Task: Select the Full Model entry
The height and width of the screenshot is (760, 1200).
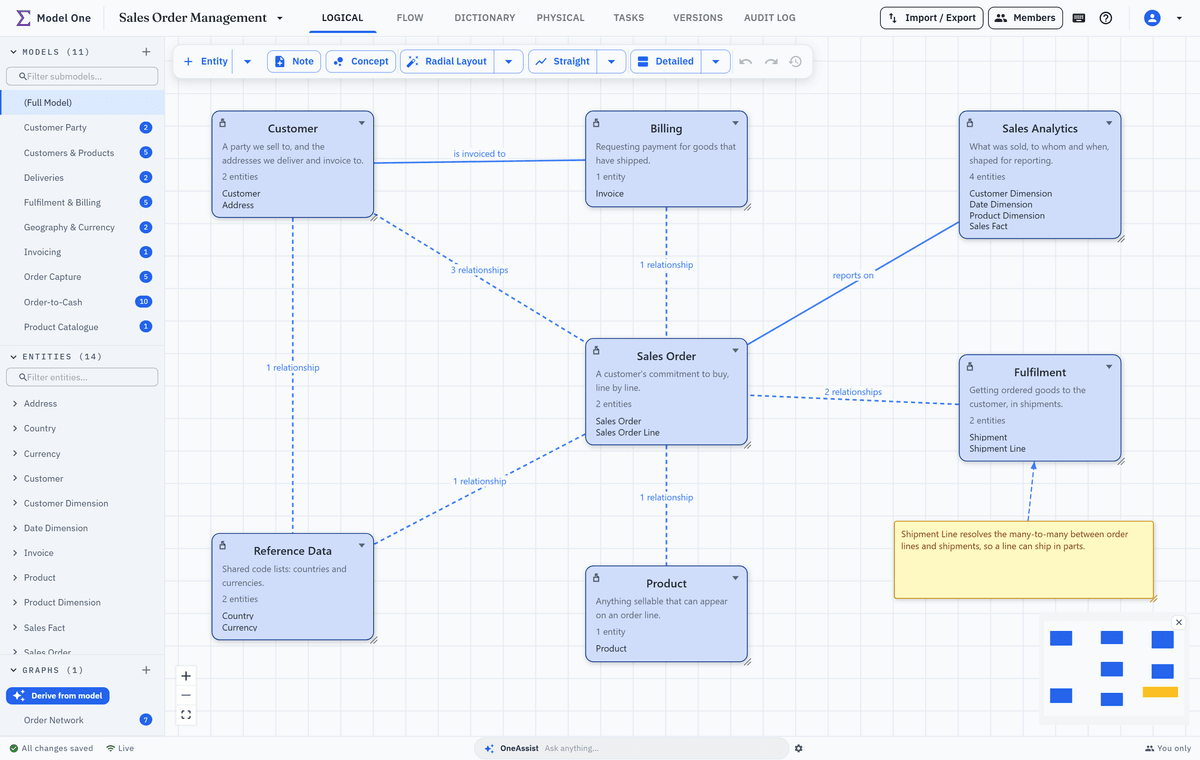Action: tap(82, 102)
